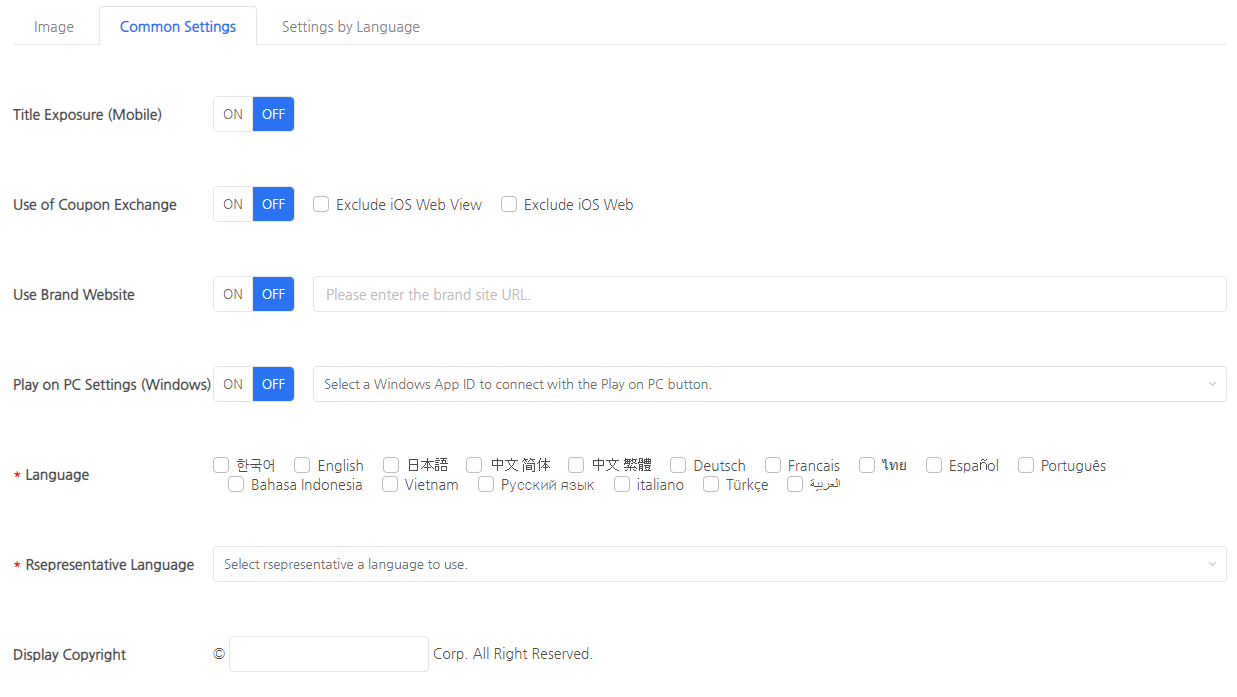1237x697 pixels.
Task: Check Exclude iOS Web View
Action: click(x=321, y=204)
